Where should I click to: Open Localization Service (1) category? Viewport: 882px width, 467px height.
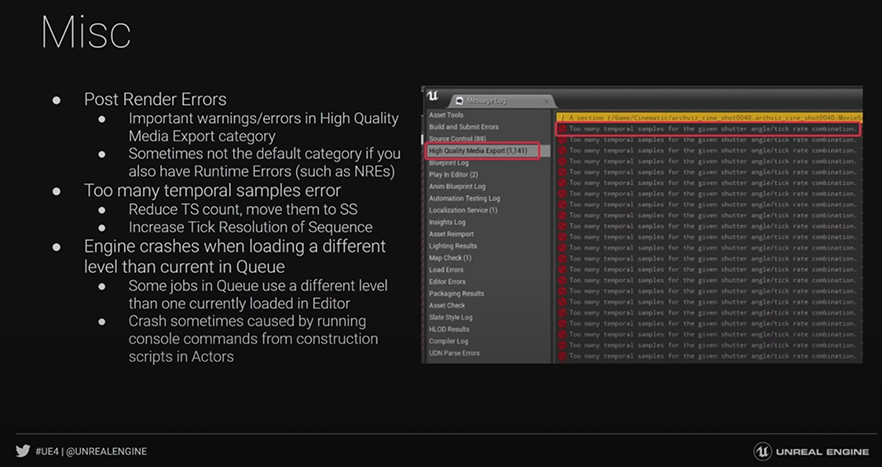pos(463,210)
